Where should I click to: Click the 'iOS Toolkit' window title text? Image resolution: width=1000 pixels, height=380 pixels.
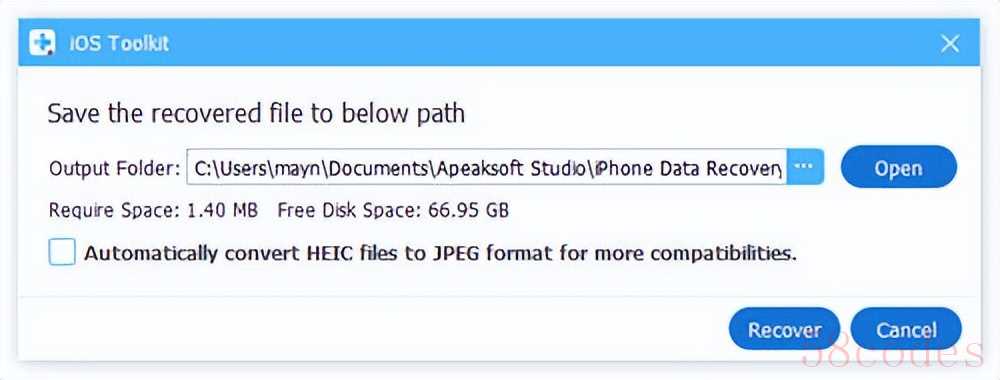coord(119,43)
